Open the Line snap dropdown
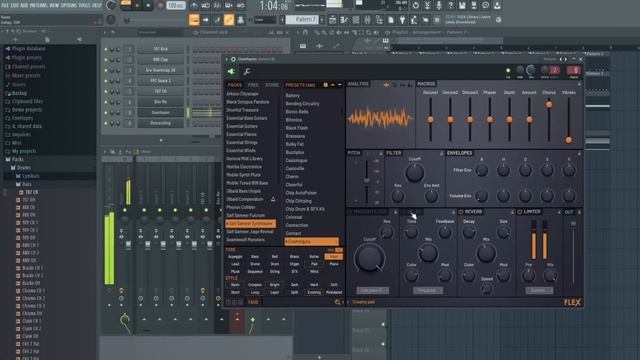The height and width of the screenshot is (360, 640). pyautogui.click(x=265, y=20)
